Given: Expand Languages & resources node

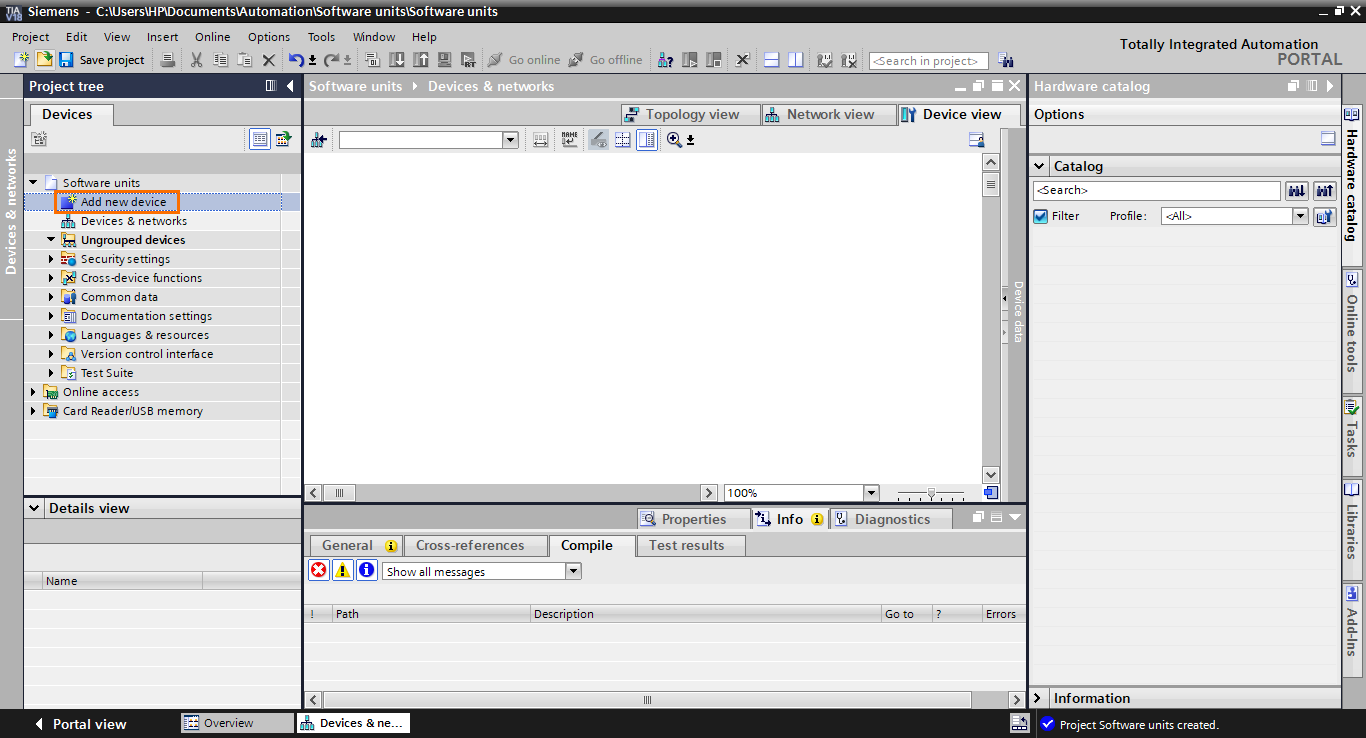Looking at the screenshot, I should tap(51, 335).
